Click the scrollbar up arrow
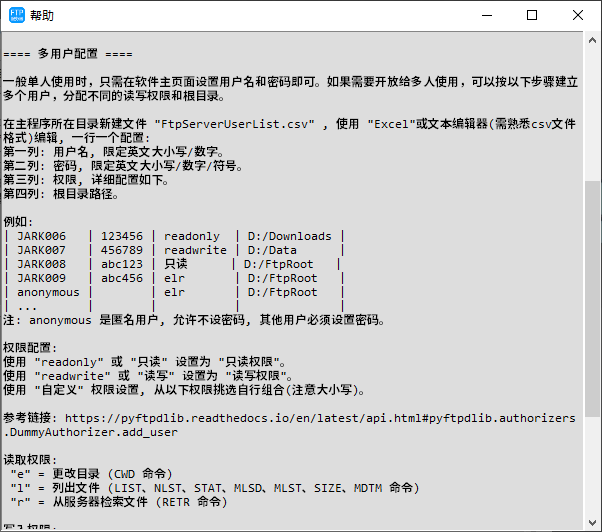Viewport: 602px width, 532px height. click(x=592, y=40)
